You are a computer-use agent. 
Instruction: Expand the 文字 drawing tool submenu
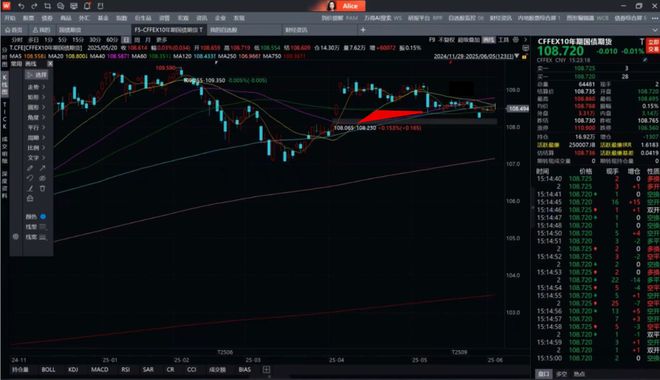click(x=36, y=158)
